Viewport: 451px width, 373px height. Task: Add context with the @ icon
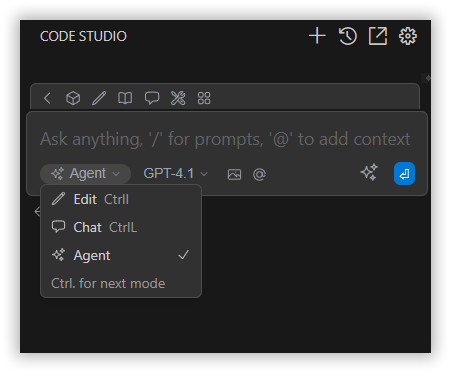pyautogui.click(x=259, y=174)
